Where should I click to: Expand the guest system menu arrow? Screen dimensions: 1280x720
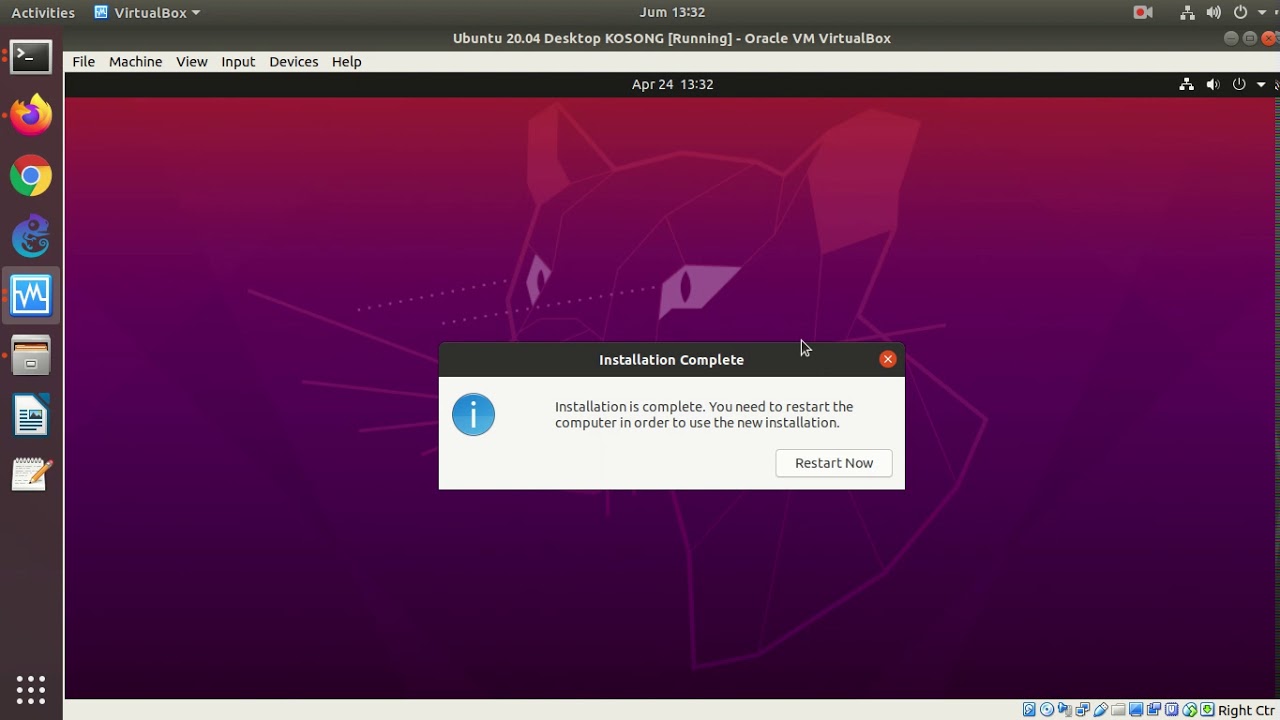pos(1261,85)
